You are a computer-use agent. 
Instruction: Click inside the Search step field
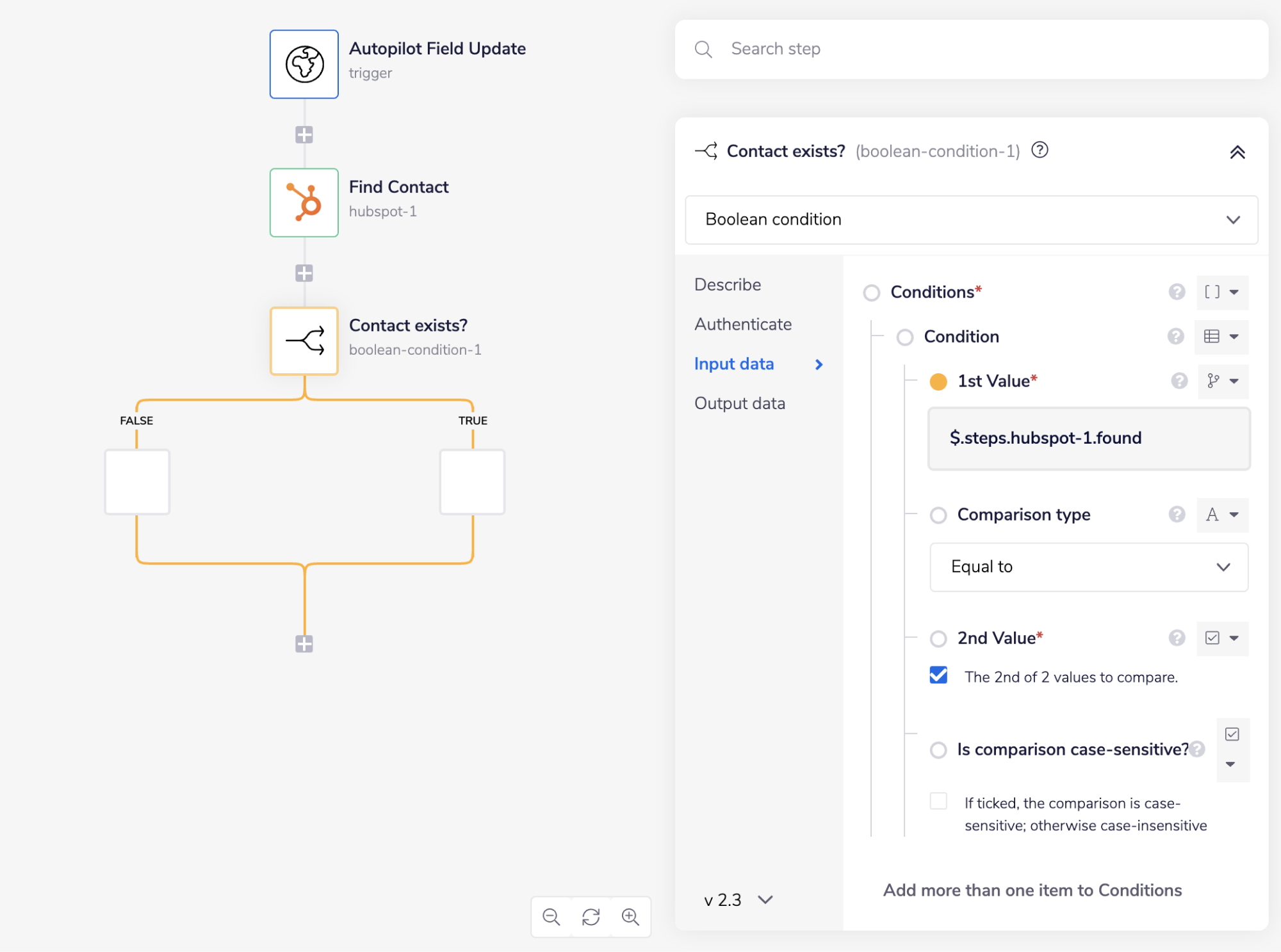pos(897,49)
